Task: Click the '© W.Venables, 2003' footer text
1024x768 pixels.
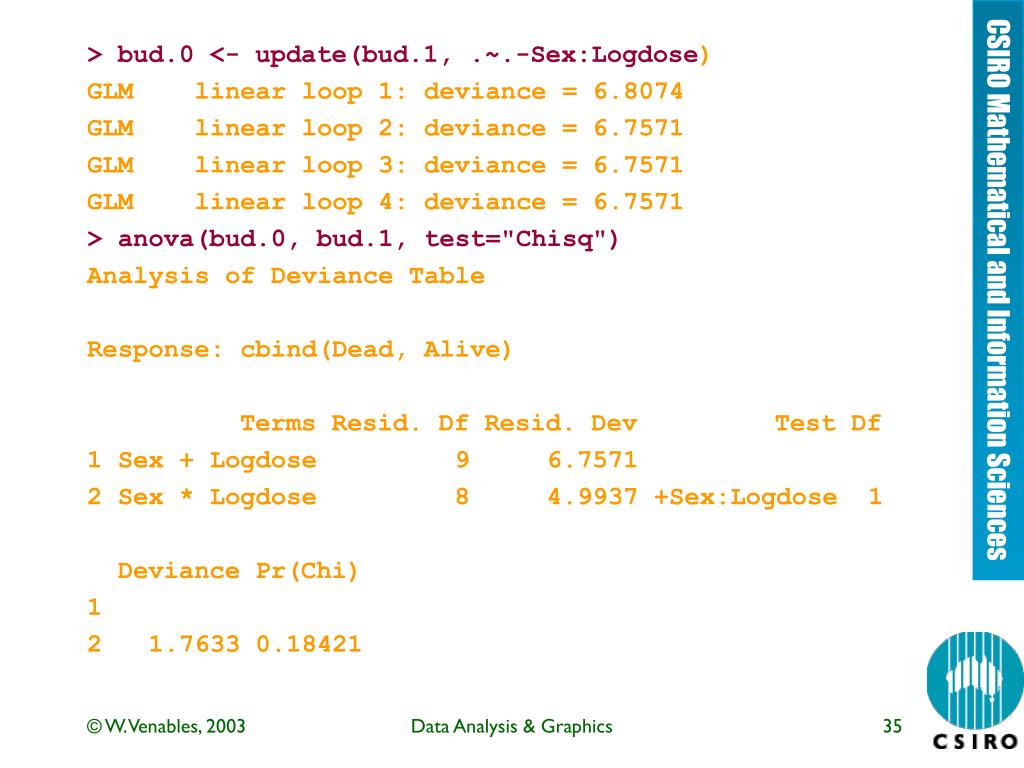Action: [166, 726]
